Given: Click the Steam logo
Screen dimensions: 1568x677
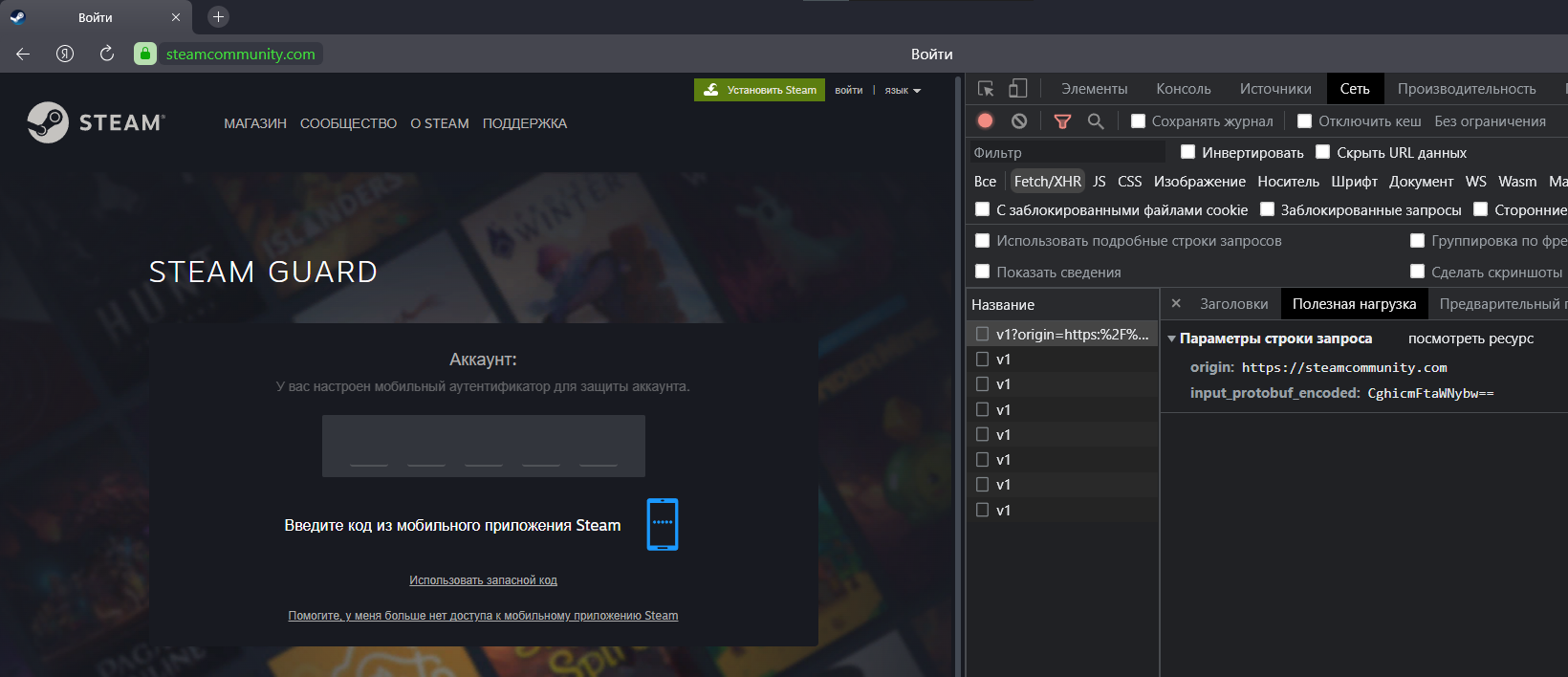Looking at the screenshot, I should pyautogui.click(x=96, y=122).
